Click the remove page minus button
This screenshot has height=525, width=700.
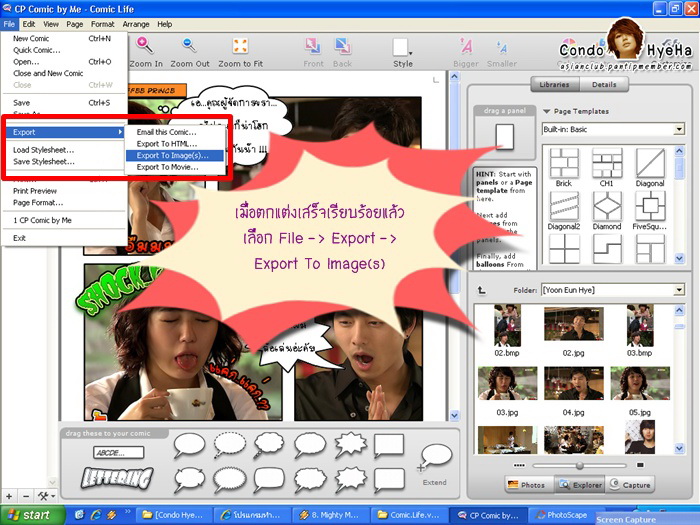26,496
